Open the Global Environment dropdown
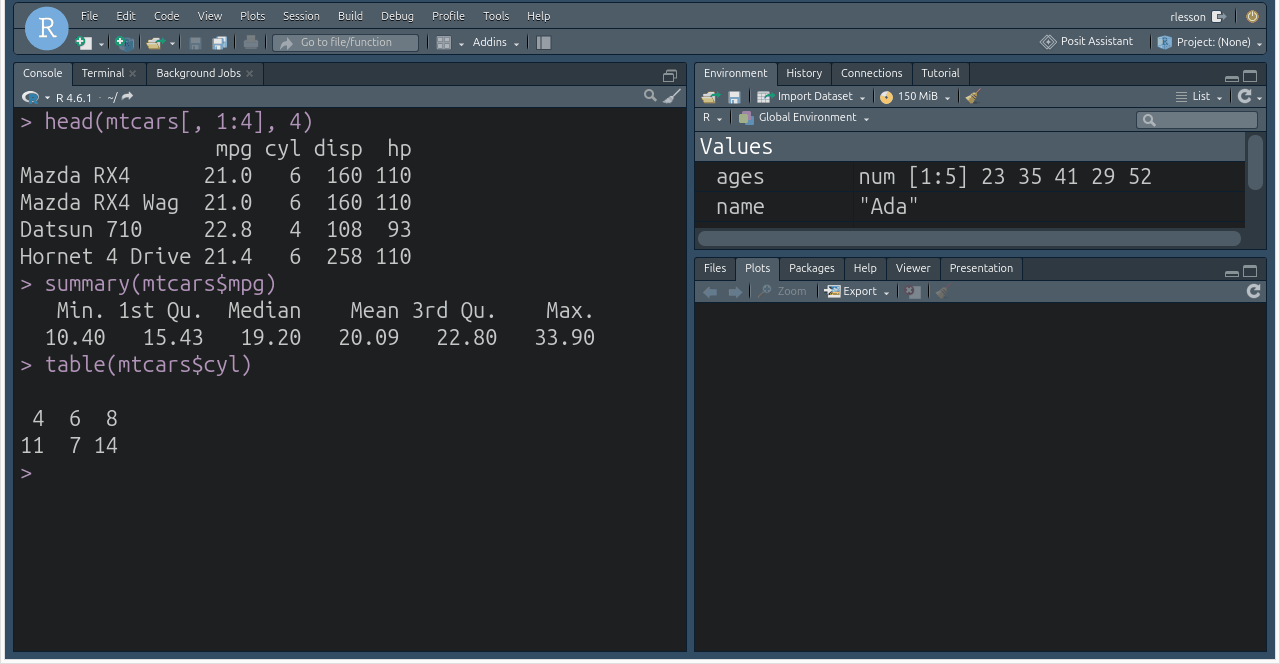1280x664 pixels. tap(804, 118)
